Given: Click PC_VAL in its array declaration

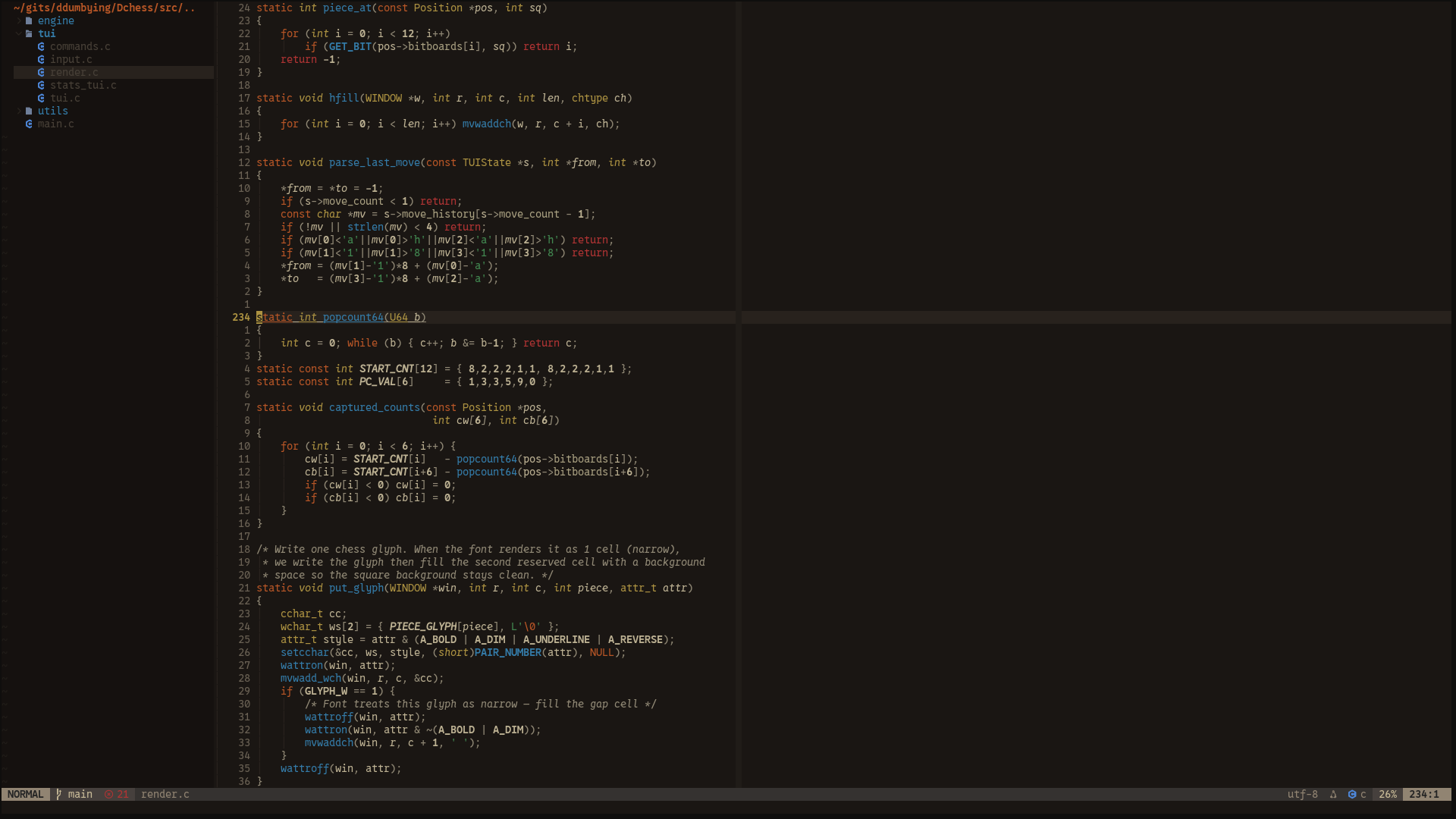Looking at the screenshot, I should [x=378, y=382].
